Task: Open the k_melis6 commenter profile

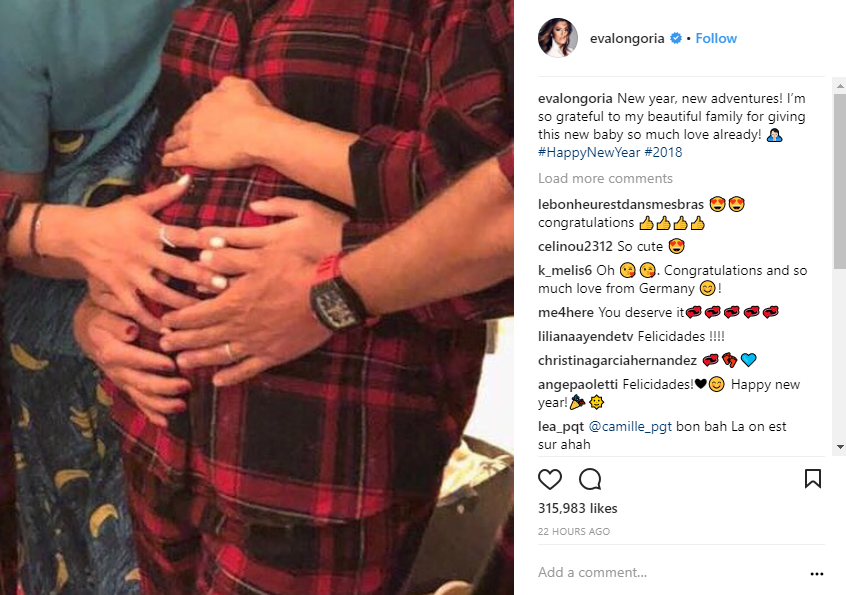Action: point(565,270)
